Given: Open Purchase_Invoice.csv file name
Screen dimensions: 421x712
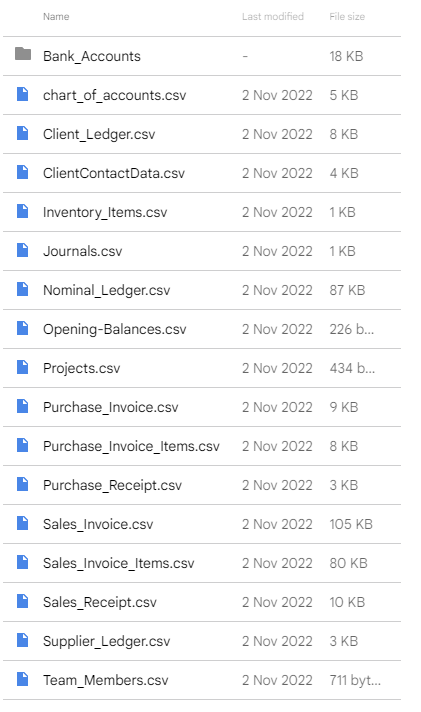Looking at the screenshot, I should click(x=110, y=407).
